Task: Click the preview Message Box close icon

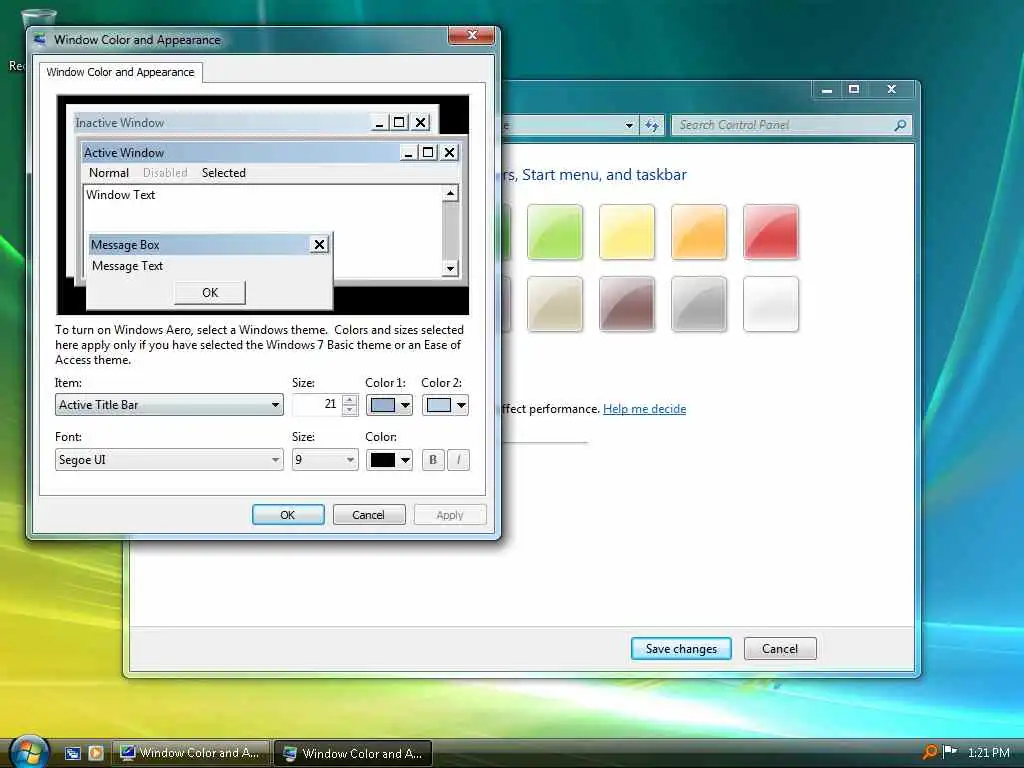Action: pos(319,245)
